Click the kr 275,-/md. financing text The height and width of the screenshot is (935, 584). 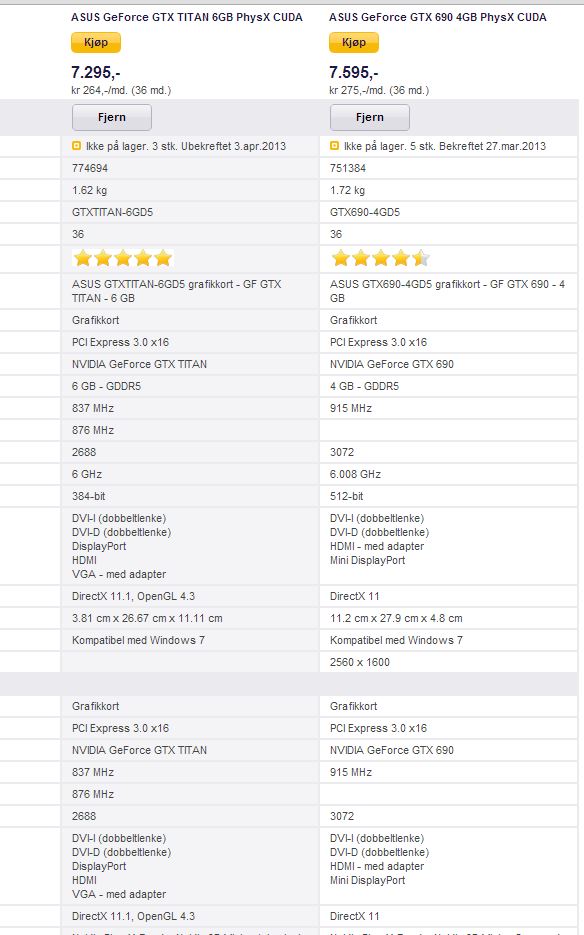379,90
